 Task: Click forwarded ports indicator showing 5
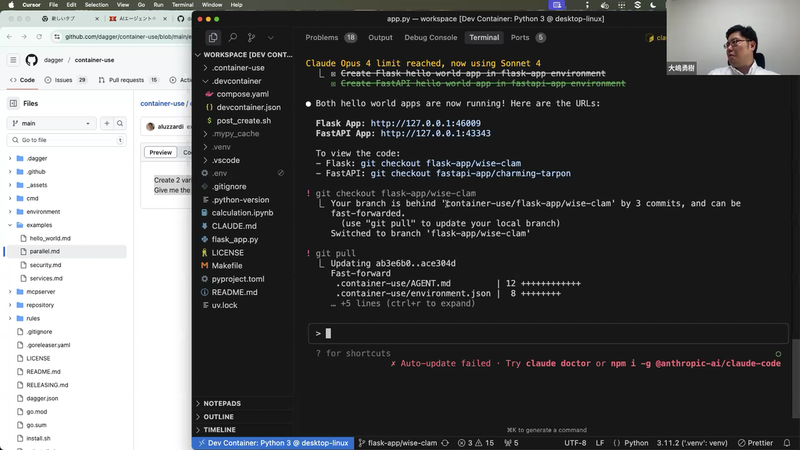tap(511, 443)
